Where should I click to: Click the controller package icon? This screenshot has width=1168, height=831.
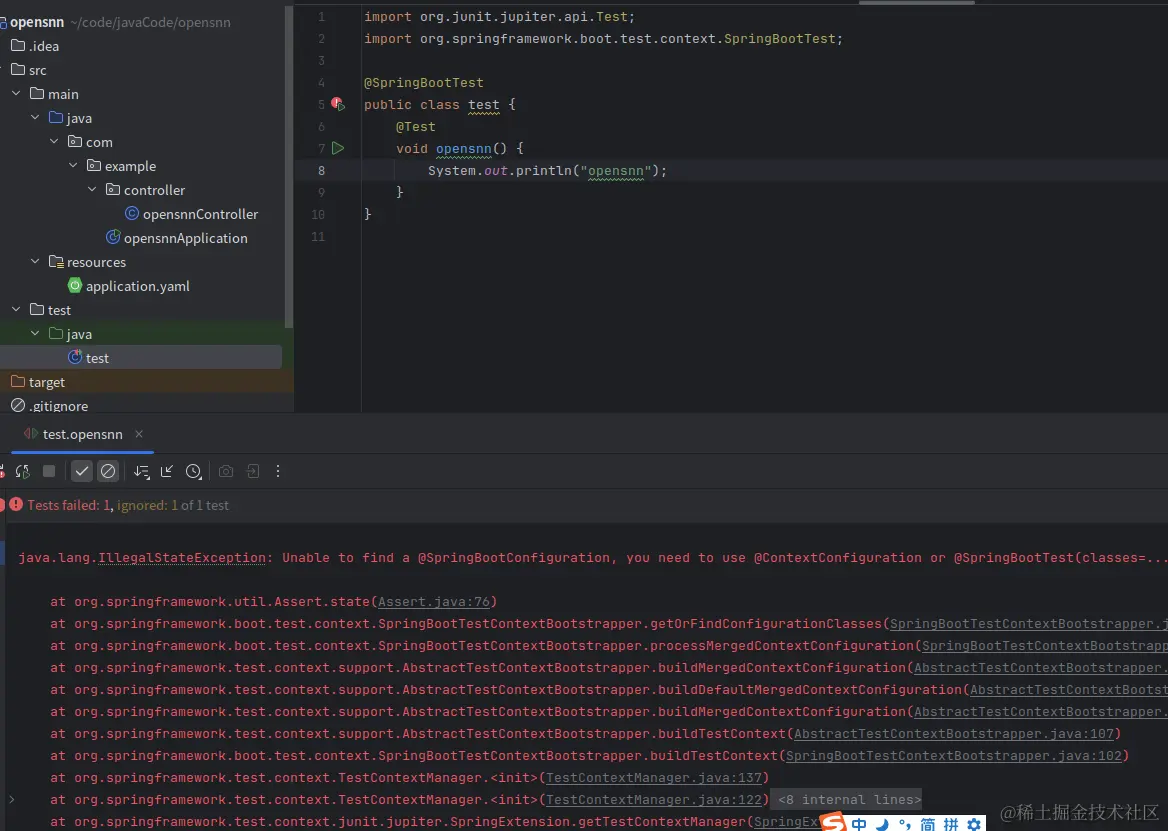click(112, 189)
